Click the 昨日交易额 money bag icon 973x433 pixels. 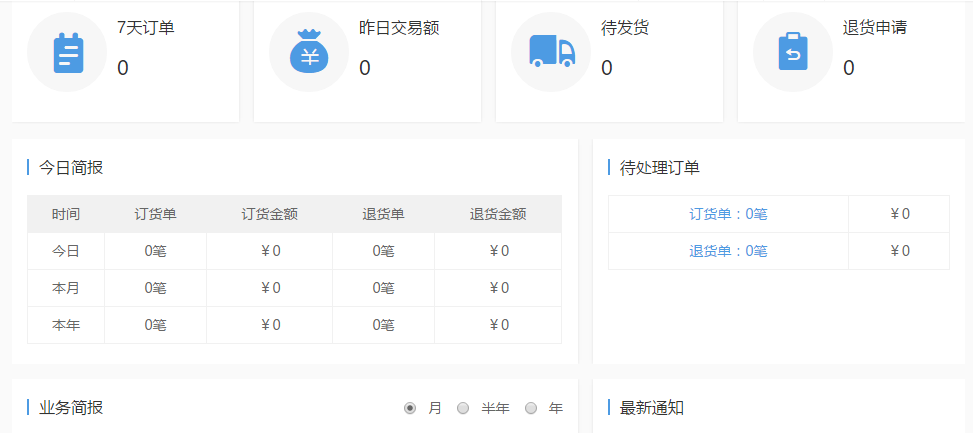click(x=309, y=51)
